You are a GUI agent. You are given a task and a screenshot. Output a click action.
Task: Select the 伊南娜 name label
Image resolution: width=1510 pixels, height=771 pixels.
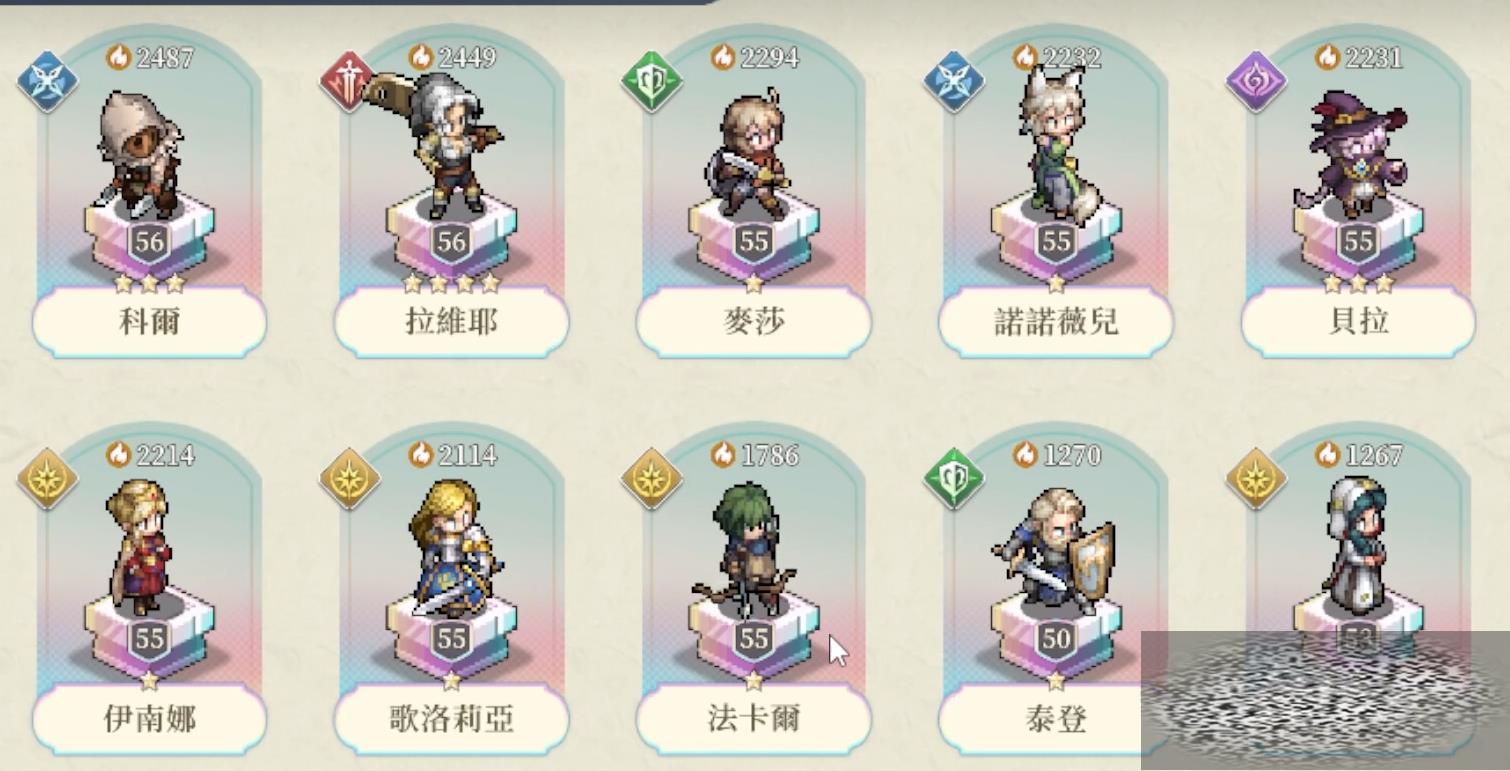[x=149, y=719]
